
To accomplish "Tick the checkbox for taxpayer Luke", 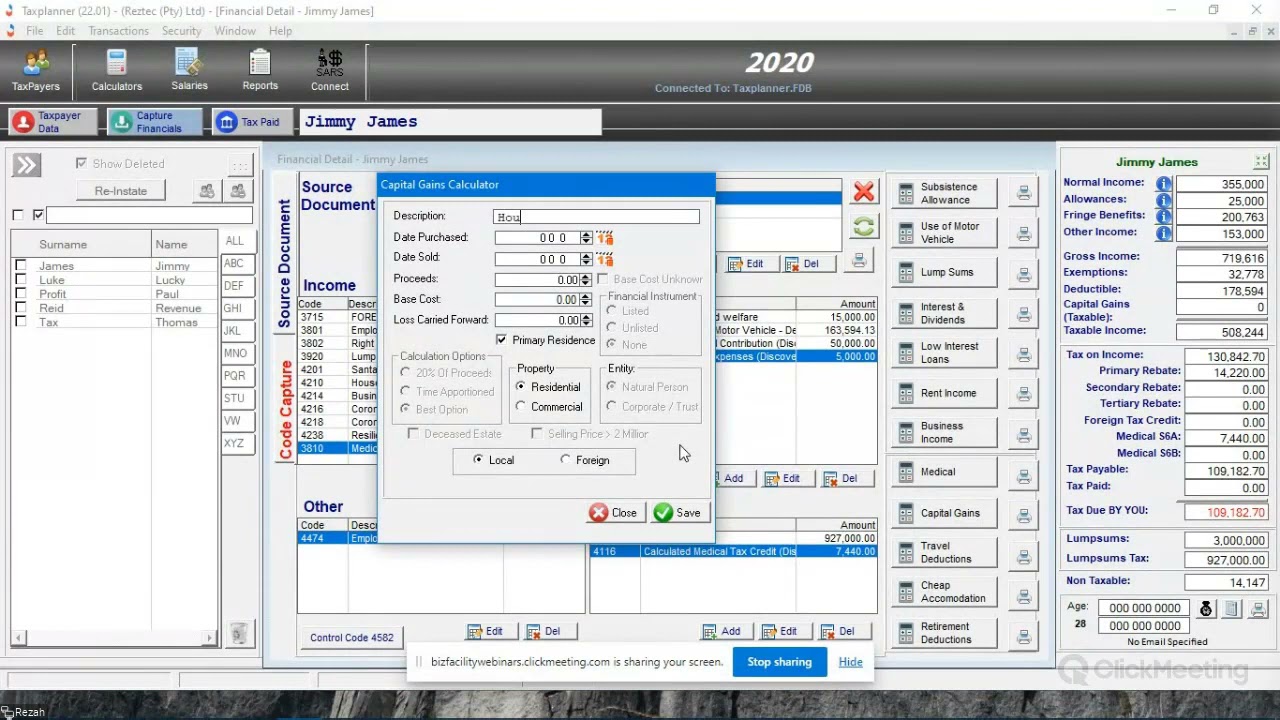I will tap(20, 280).
